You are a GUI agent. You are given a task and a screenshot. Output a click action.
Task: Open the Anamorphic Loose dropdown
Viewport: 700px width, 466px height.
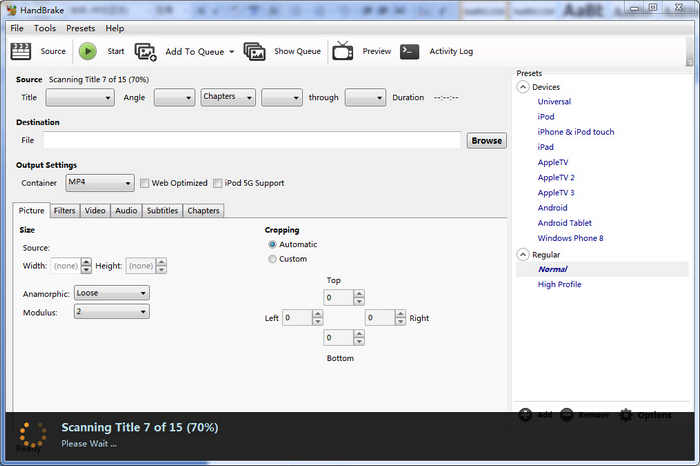click(x=112, y=293)
